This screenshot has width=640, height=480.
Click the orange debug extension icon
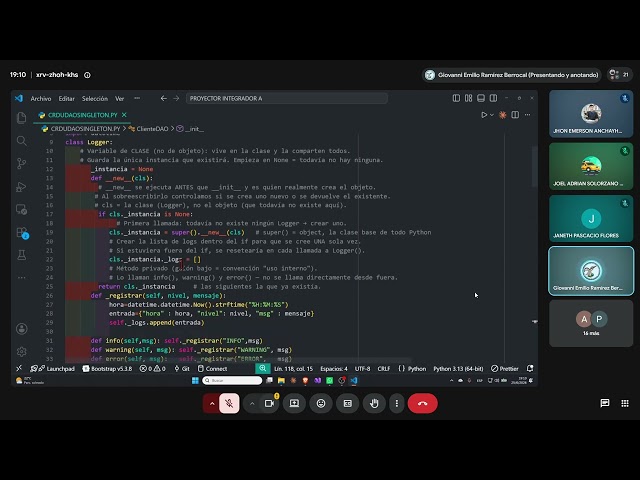pos(503,115)
